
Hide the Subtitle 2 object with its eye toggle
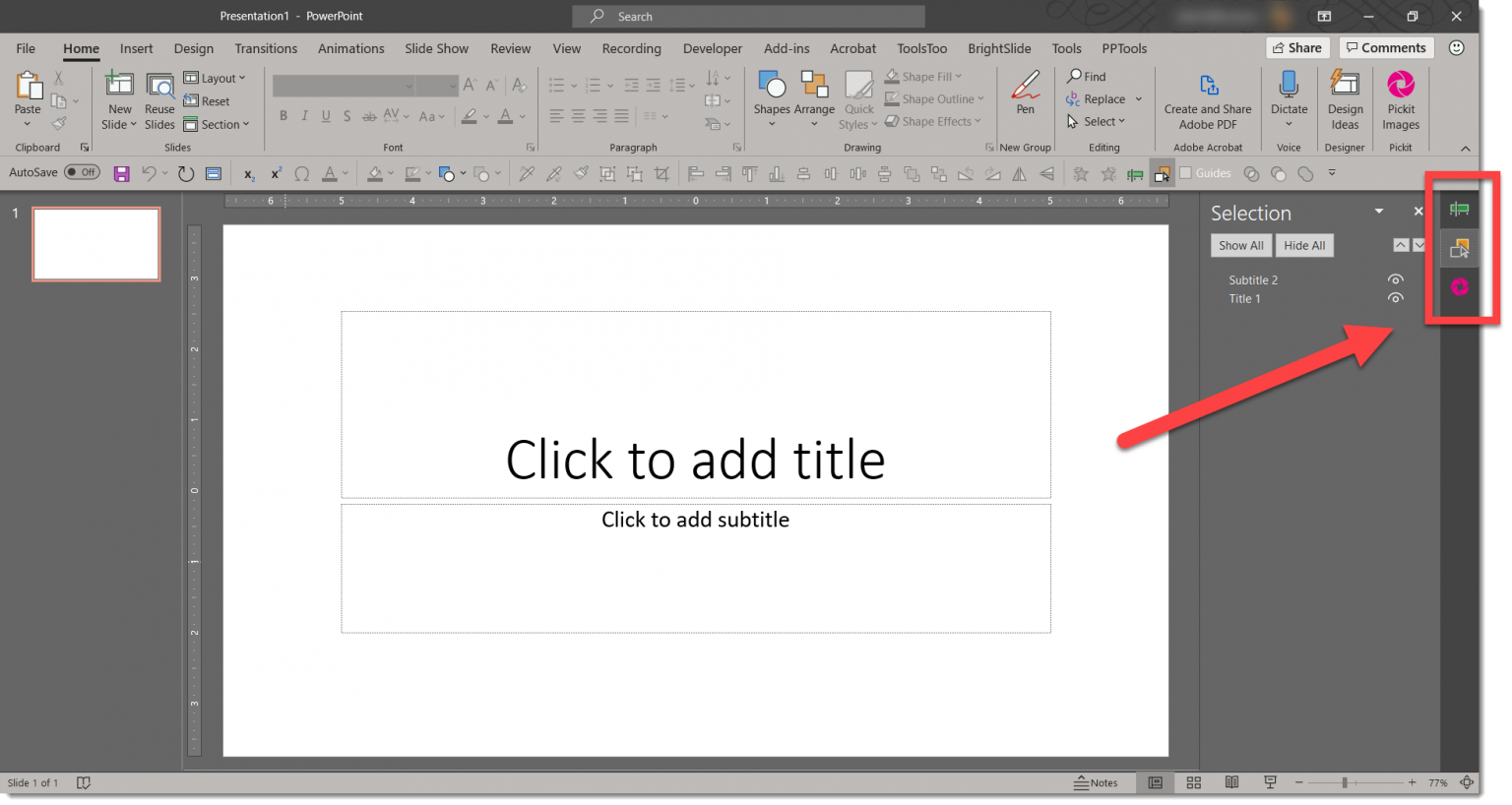point(1396,279)
